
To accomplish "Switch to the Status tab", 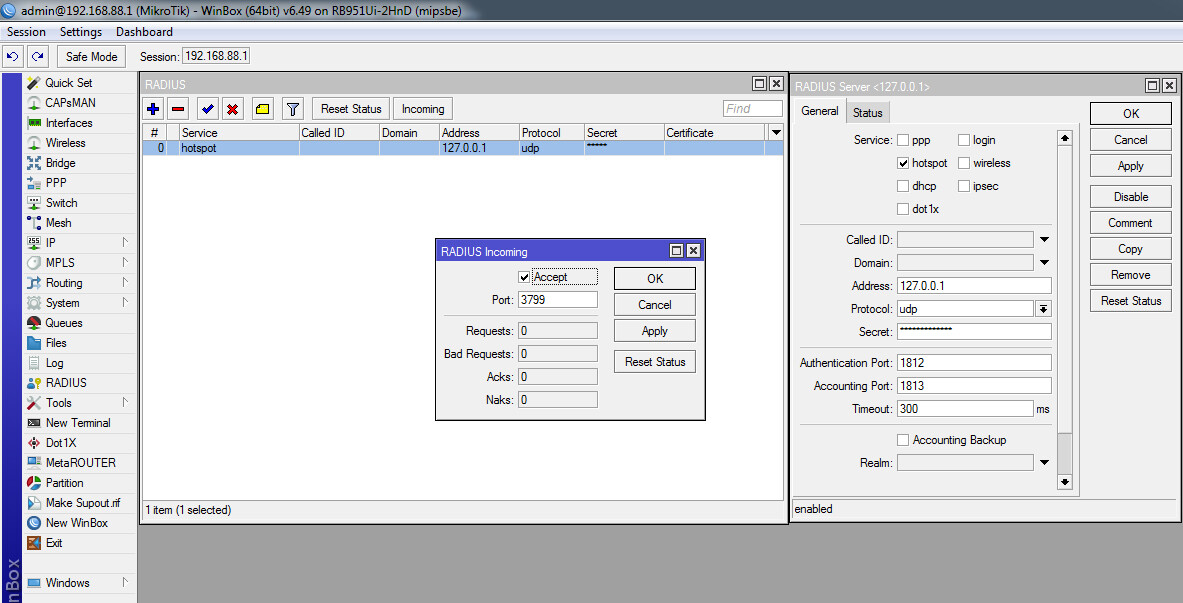I will click(868, 112).
